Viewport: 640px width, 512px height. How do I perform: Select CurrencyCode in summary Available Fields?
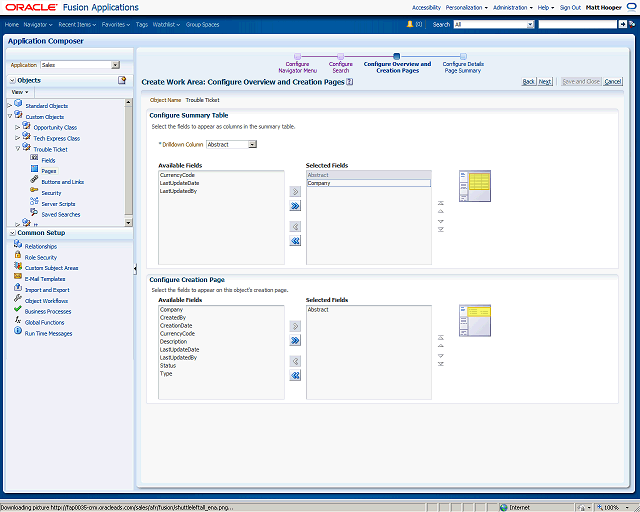pos(178,175)
